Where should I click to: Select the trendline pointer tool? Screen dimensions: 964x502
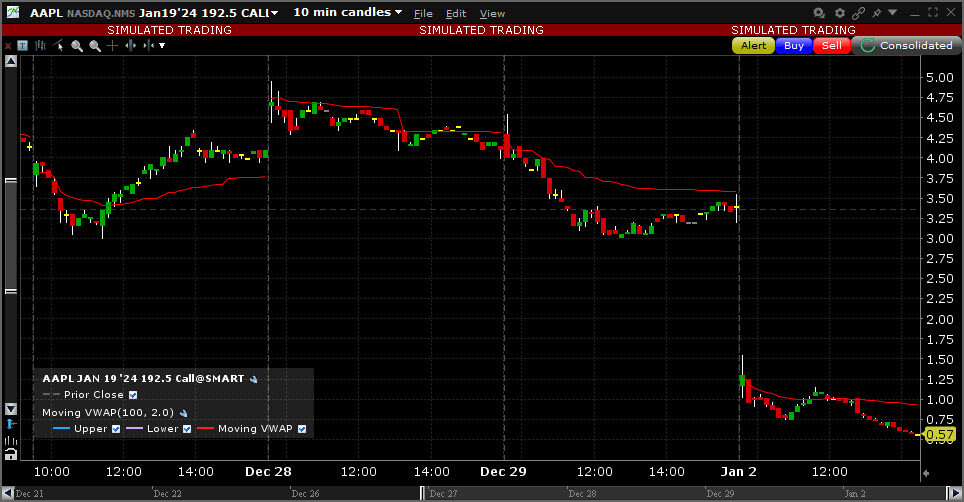pyautogui.click(x=58, y=45)
